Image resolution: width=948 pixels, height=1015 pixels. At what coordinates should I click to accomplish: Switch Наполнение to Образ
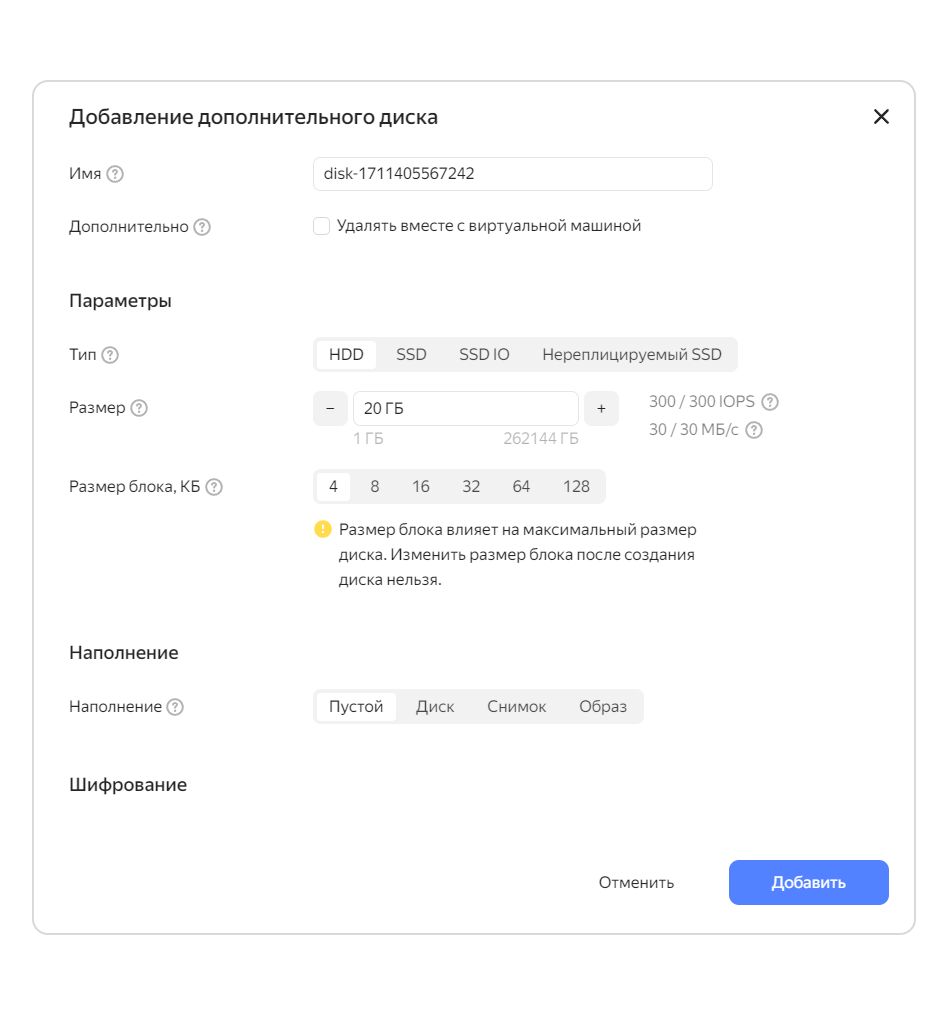click(603, 707)
